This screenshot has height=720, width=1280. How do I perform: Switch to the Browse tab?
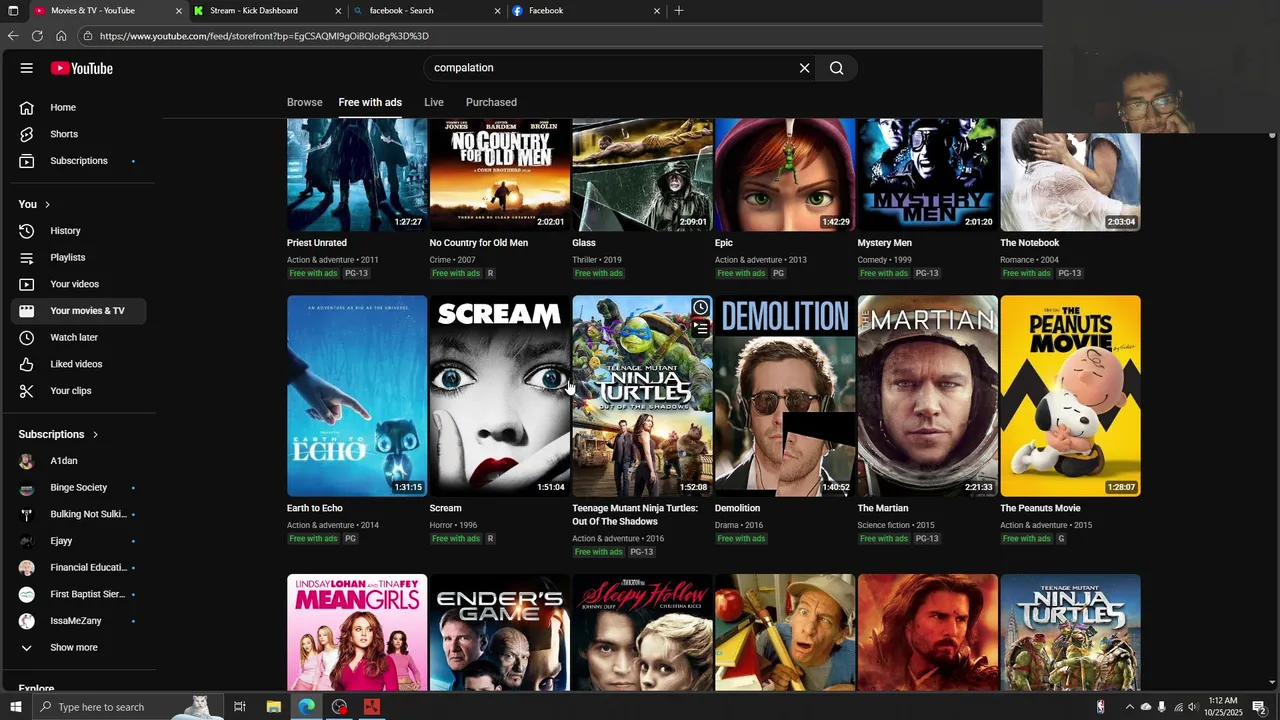click(304, 102)
